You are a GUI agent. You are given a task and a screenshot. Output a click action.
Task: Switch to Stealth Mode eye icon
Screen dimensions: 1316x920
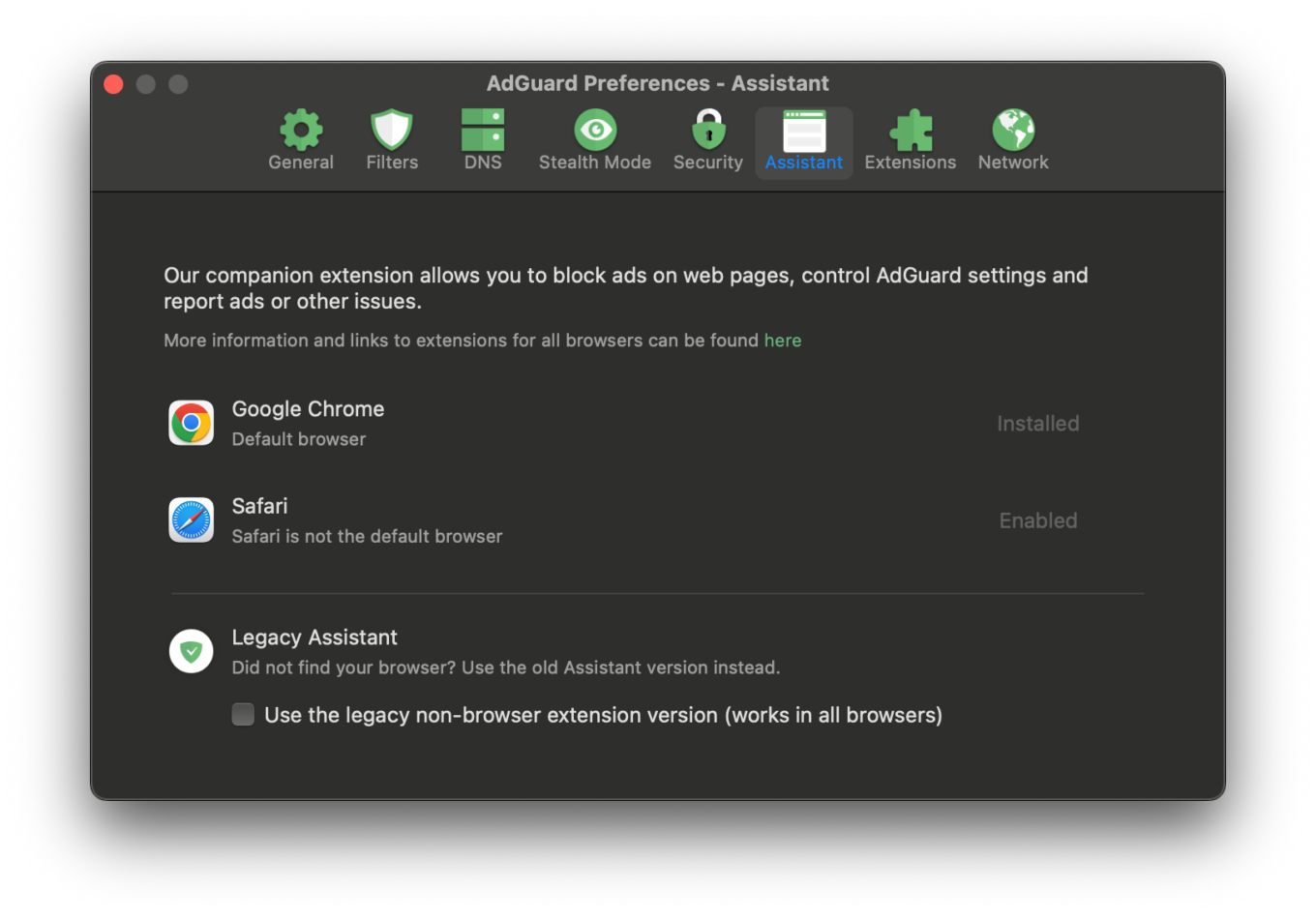[595, 130]
